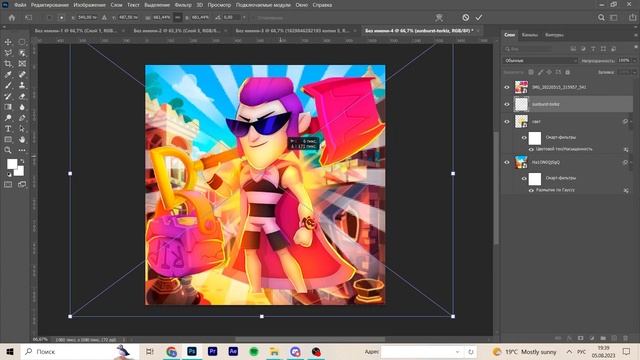Viewport: 640px width, 360px height.
Task: Open the Windows Start menu
Action: coord(10,351)
